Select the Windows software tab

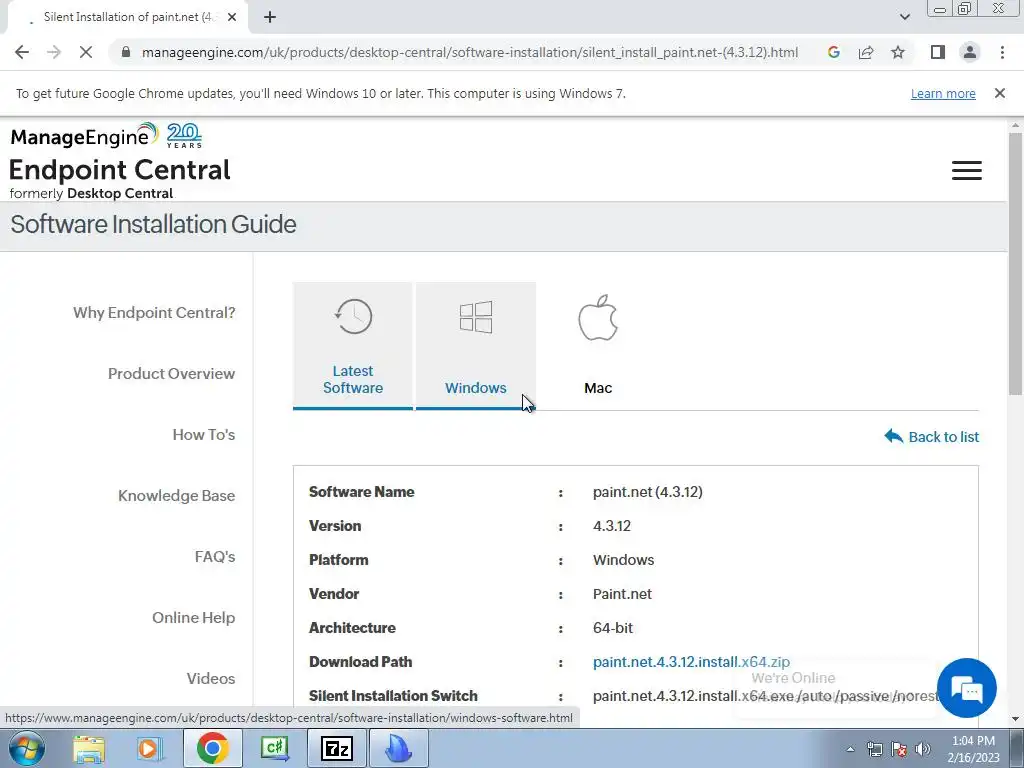475,345
